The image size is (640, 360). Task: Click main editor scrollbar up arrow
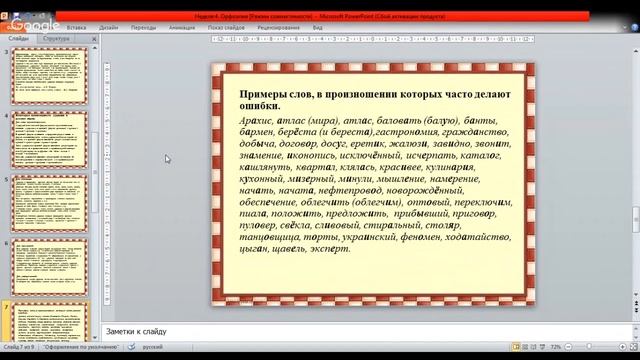[636, 51]
